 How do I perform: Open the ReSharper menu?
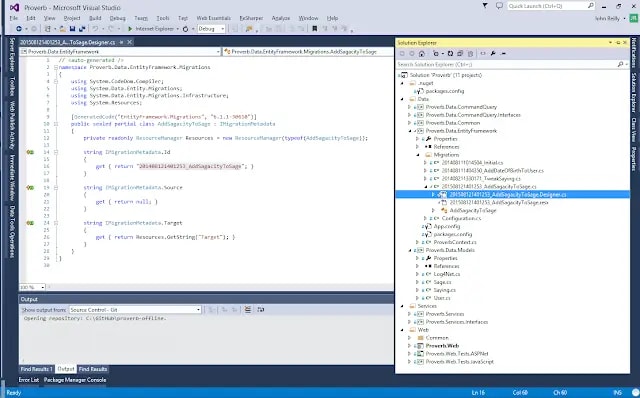[251, 18]
